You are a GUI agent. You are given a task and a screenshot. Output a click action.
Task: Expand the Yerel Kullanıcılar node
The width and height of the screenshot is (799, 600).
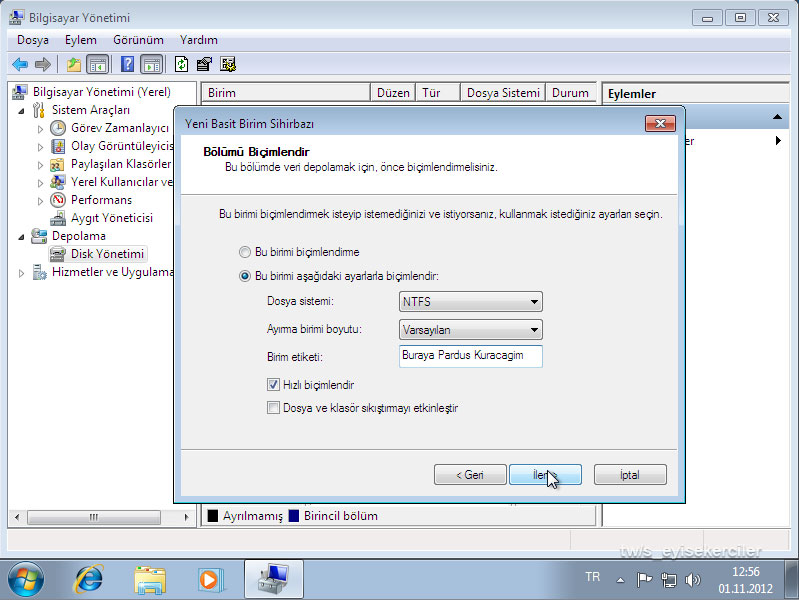pos(40,183)
